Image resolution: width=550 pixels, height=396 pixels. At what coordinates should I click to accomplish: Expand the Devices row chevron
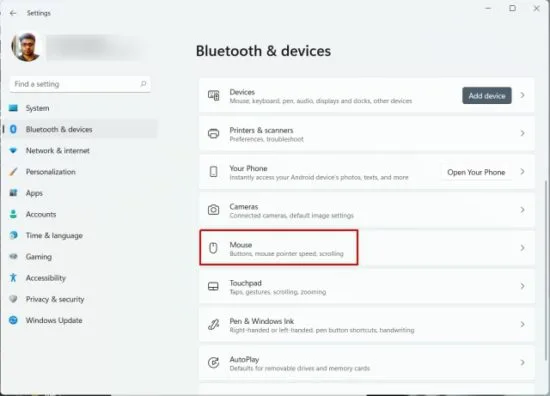[x=522, y=95]
